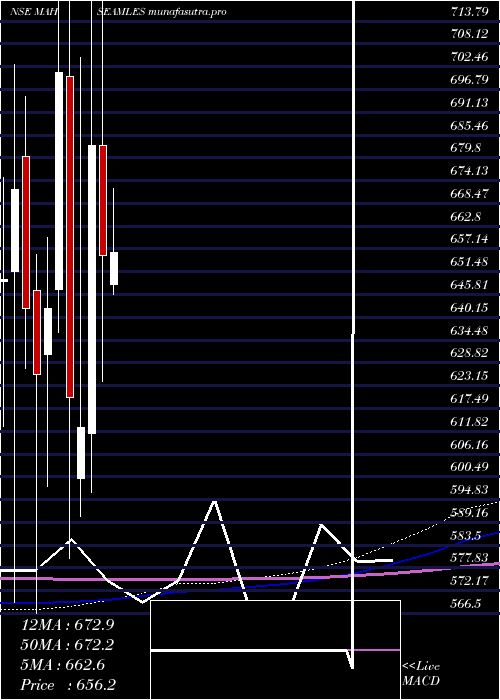Click the munafasutra.pro title text
The image size is (500, 700).
coord(187,12)
